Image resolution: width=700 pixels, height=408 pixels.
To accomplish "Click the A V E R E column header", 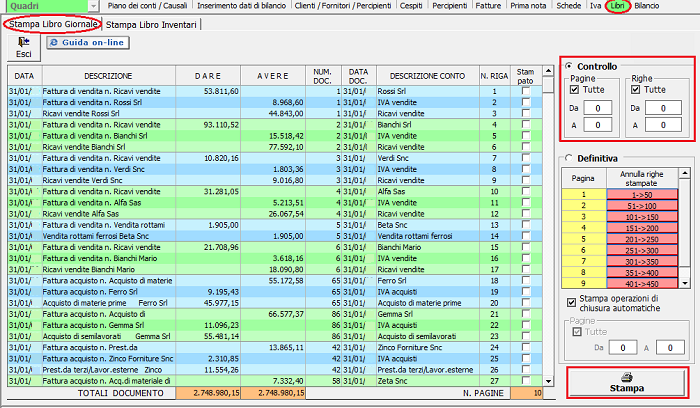I will [x=273, y=76].
